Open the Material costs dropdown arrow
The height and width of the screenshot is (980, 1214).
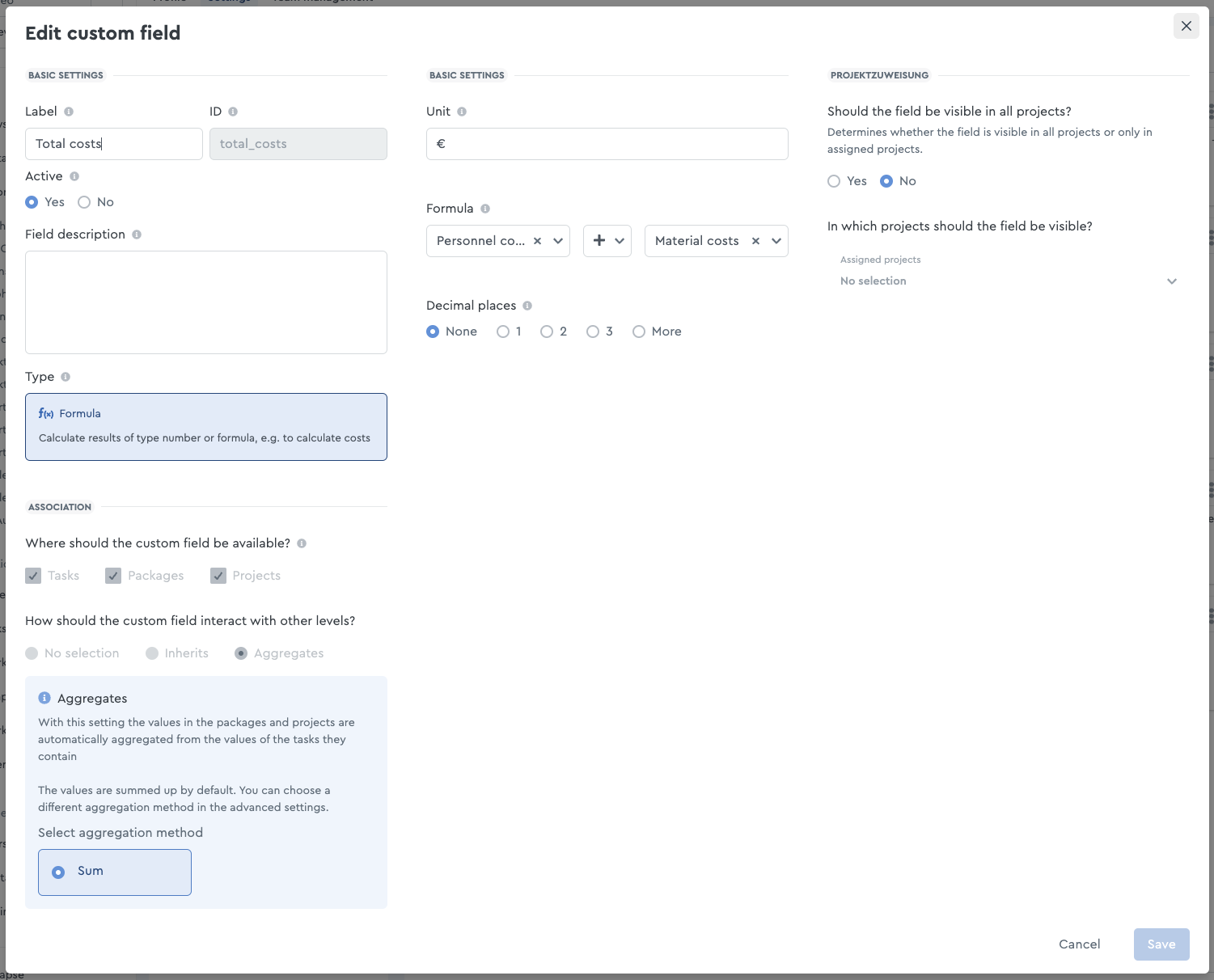776,241
